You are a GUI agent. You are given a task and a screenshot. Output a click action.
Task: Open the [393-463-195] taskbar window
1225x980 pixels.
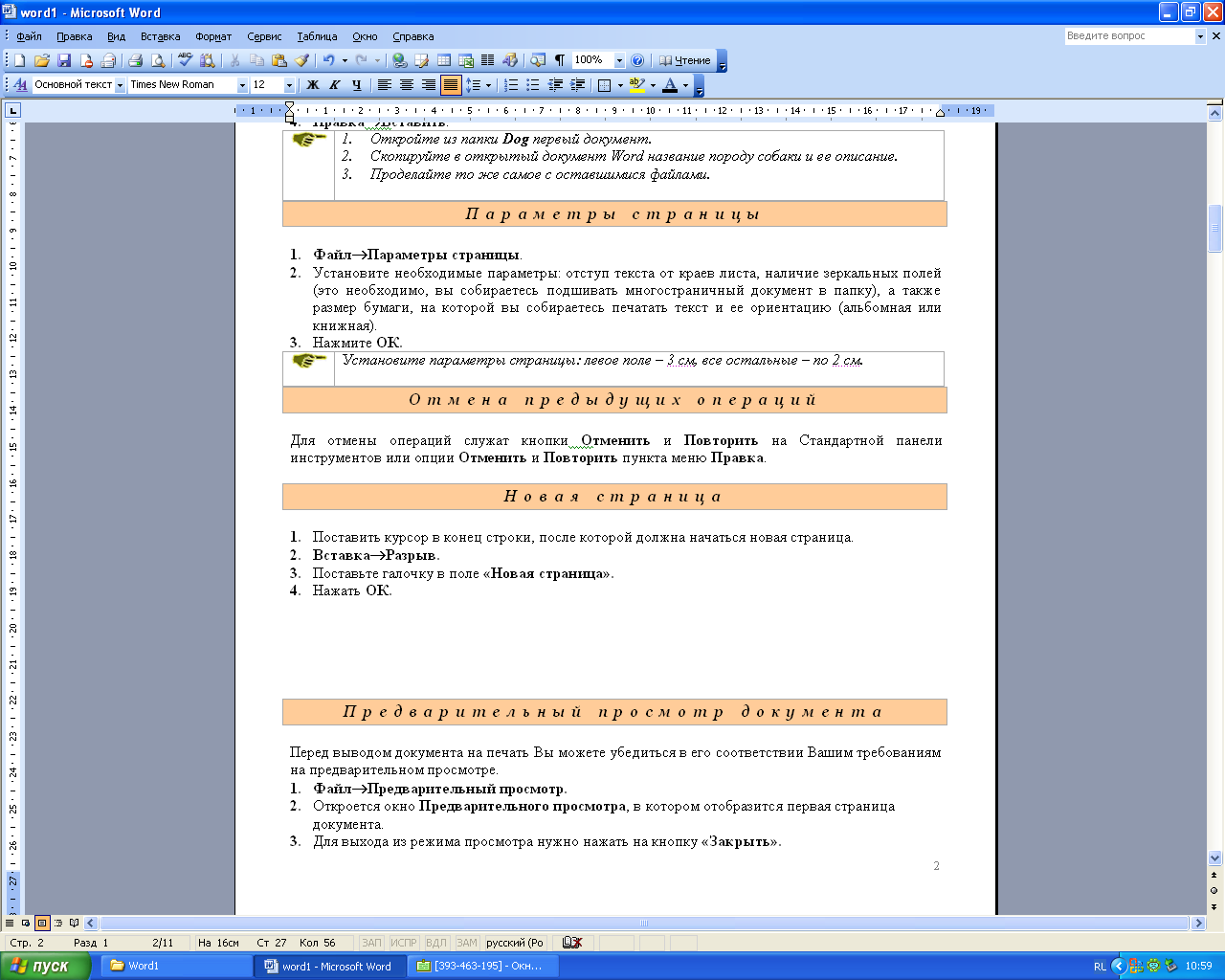tap(481, 966)
